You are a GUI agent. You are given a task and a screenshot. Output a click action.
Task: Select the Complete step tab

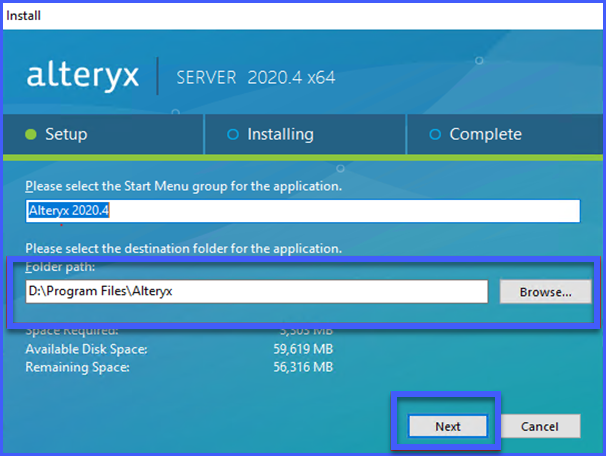(x=505, y=134)
